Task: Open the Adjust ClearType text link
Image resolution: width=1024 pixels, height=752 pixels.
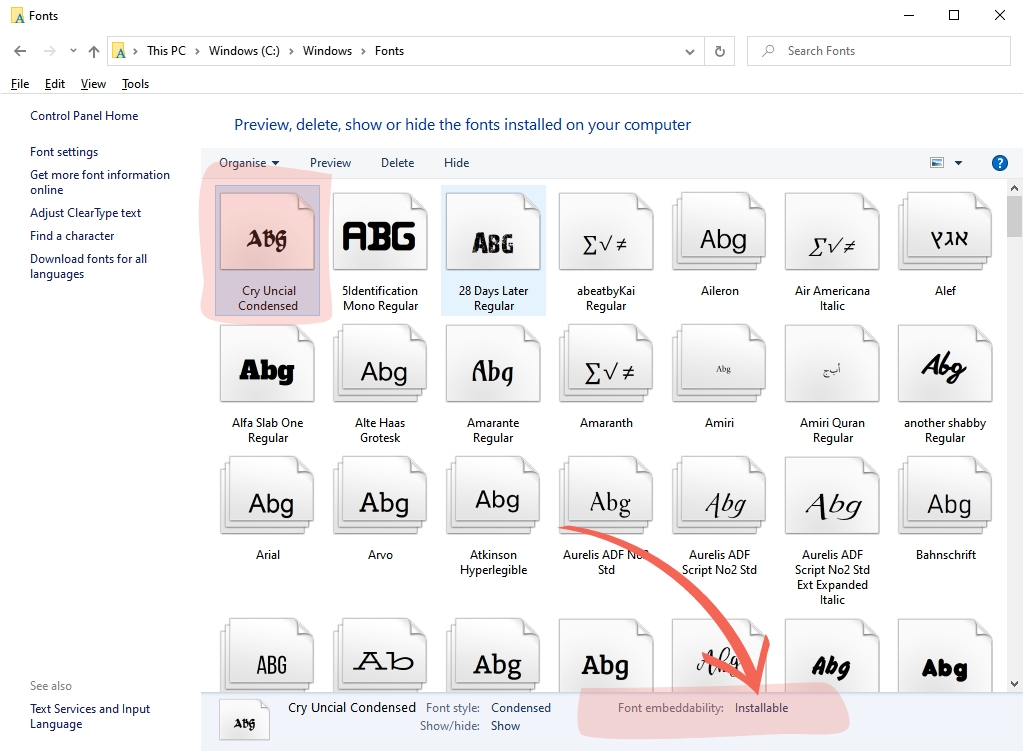Action: (x=86, y=213)
